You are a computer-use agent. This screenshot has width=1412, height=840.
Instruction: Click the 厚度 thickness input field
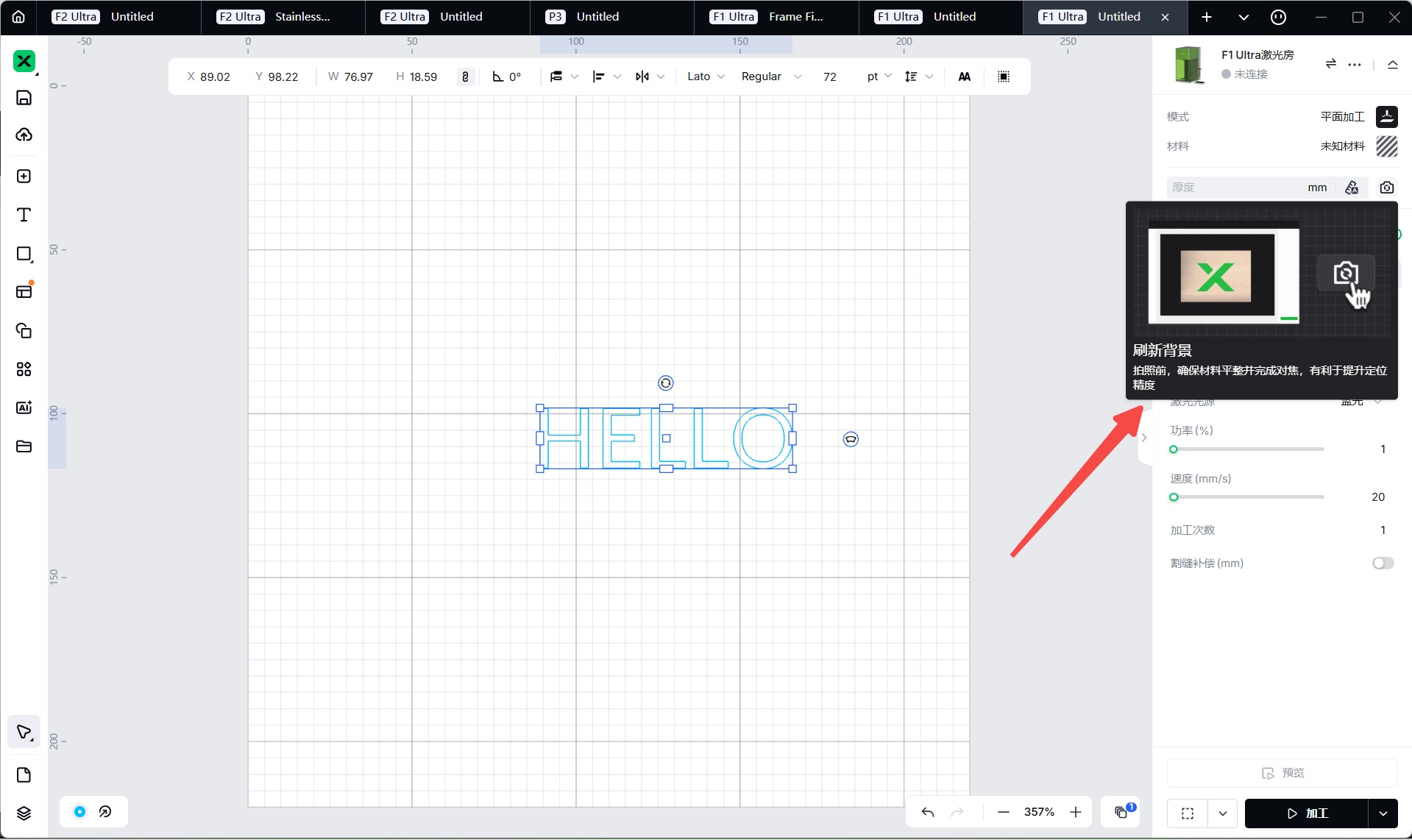1236,188
